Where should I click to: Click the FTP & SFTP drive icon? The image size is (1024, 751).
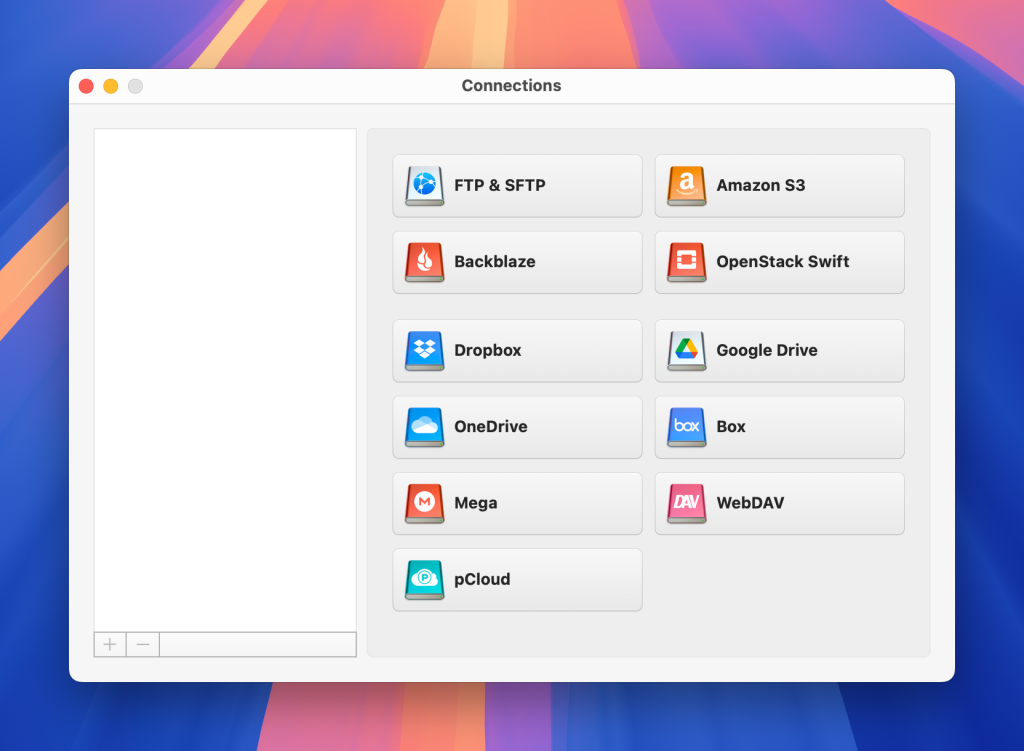point(424,186)
